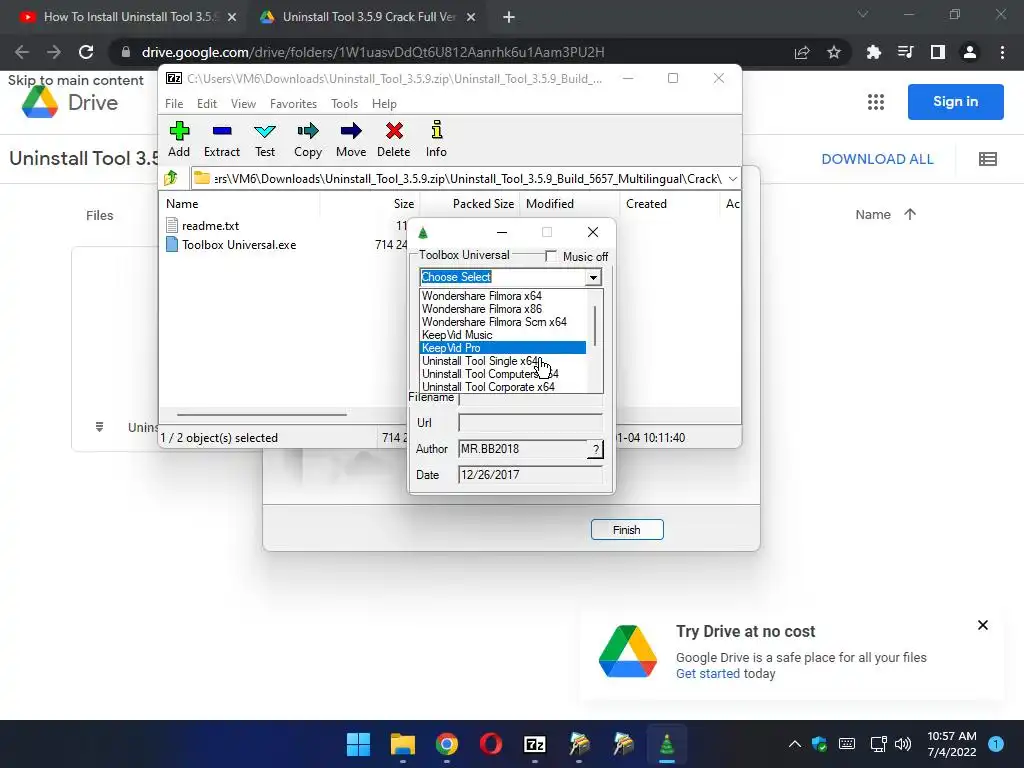Show hidden system tray icons
Screen dimensions: 1024x768
794,744
